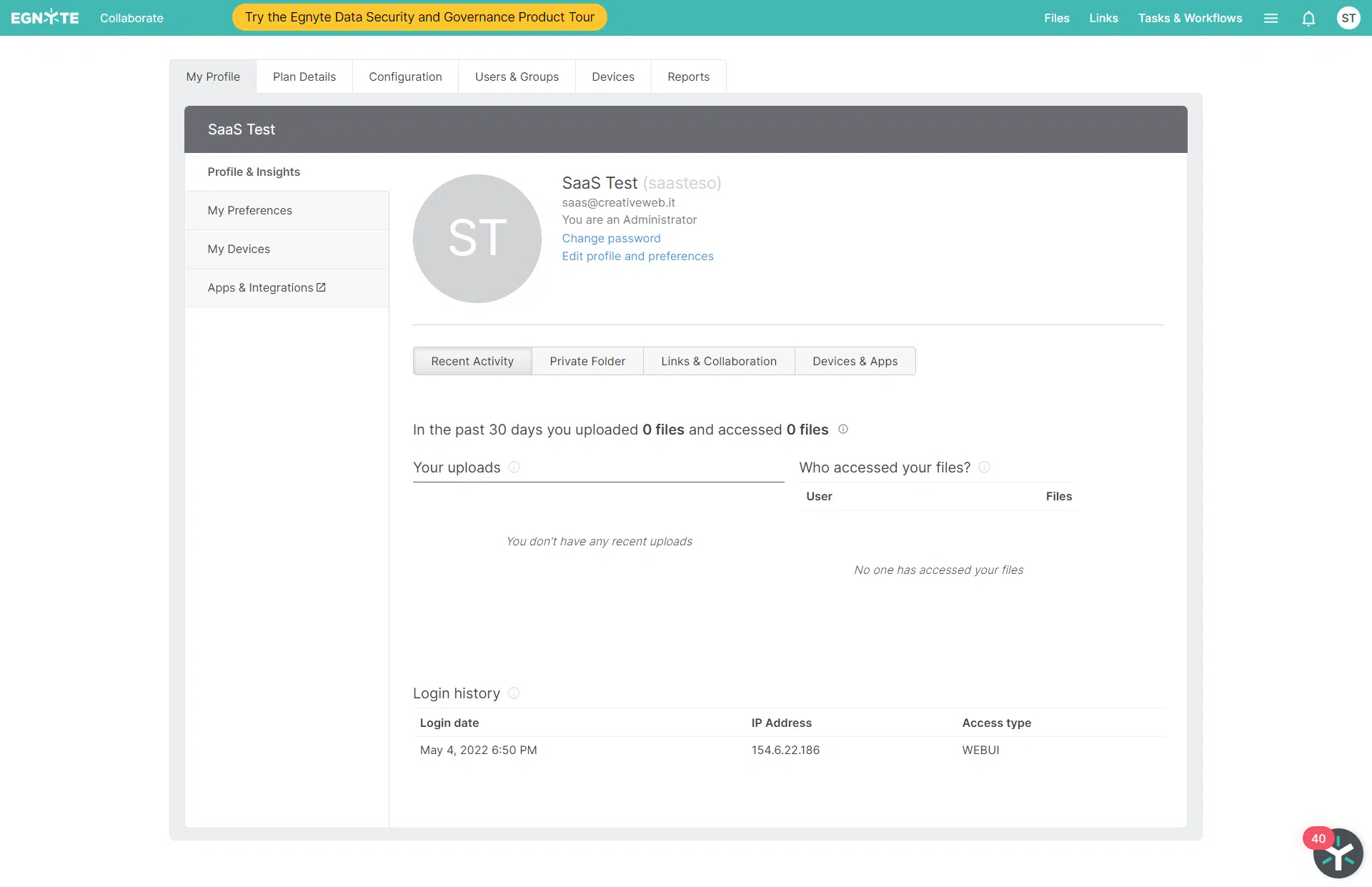Switch to Links & Collaboration tab
Viewport: 1372px width, 887px height.
[x=719, y=361]
